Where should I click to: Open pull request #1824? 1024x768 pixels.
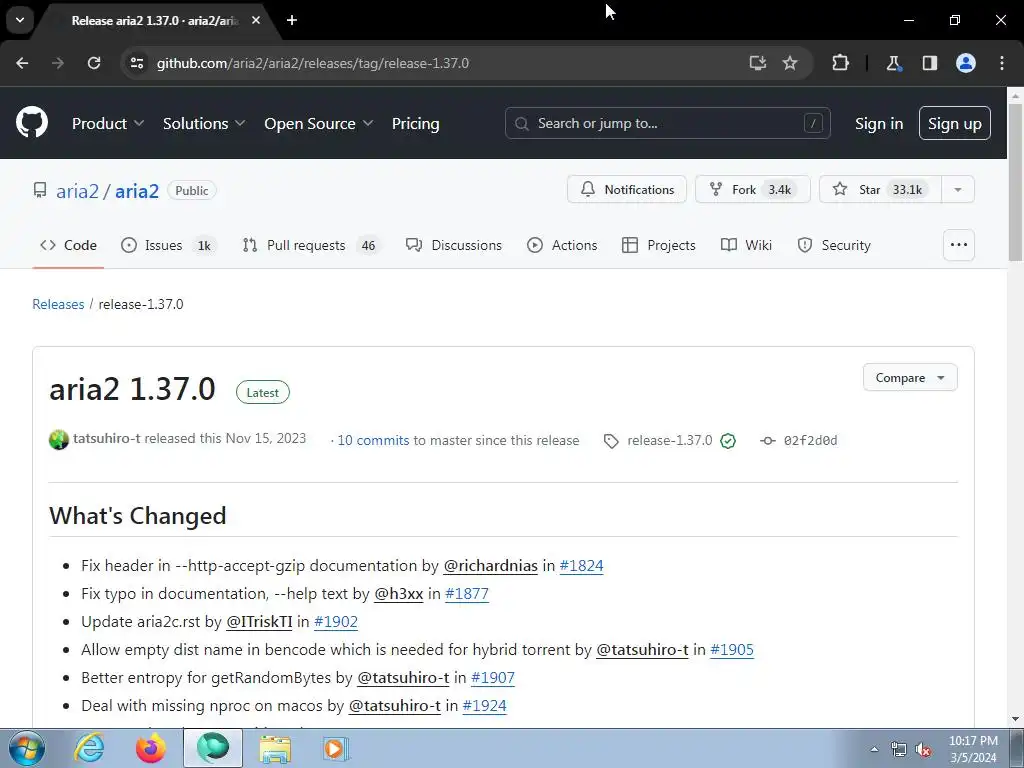(x=581, y=566)
